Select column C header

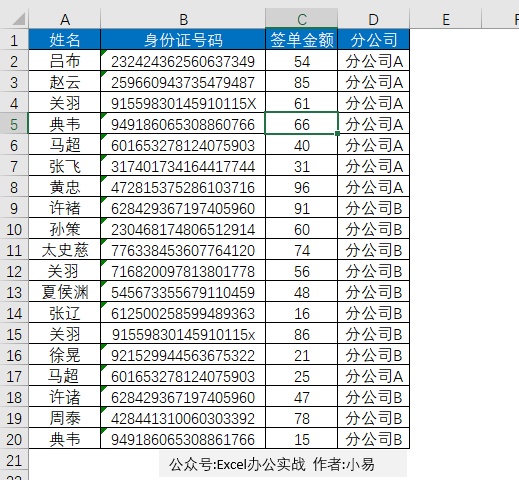[302, 19]
